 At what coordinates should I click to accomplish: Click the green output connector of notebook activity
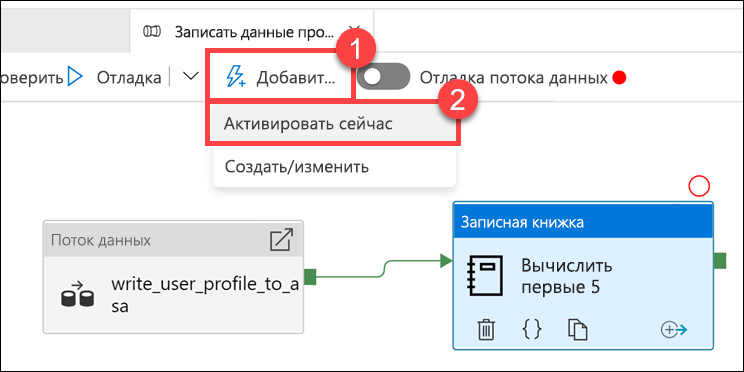[x=720, y=260]
